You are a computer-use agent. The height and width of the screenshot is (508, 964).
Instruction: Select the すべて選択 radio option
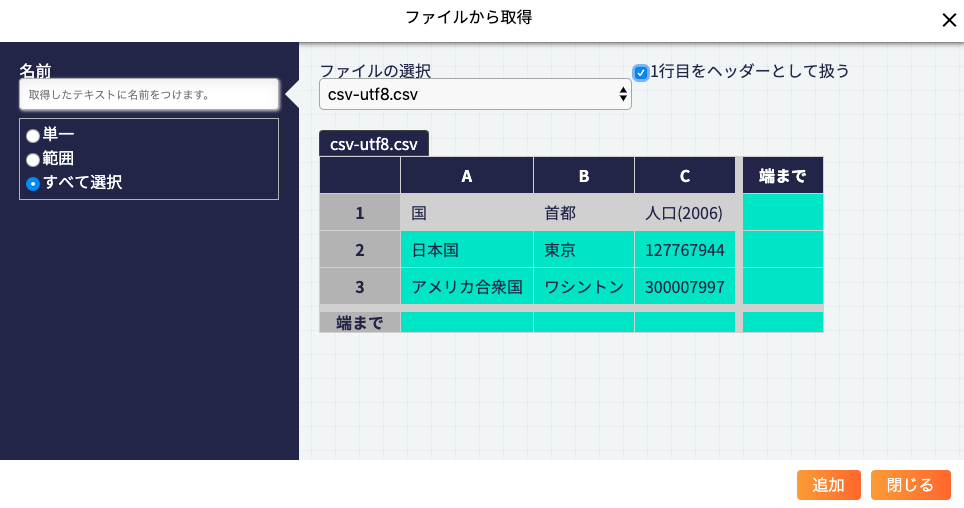click(x=33, y=184)
